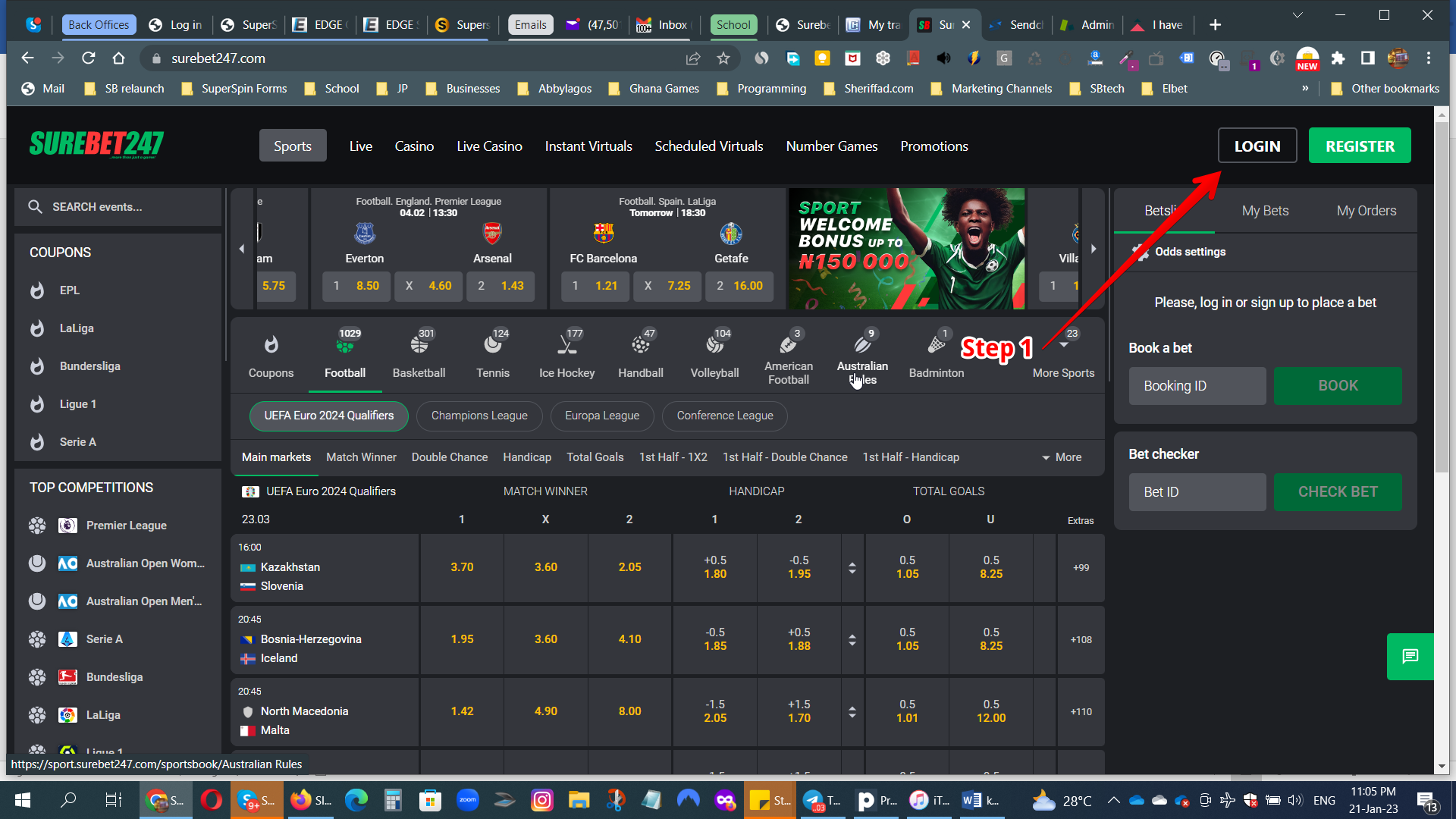Reload the page with browser refresh icon
1456x819 pixels.
[88, 58]
